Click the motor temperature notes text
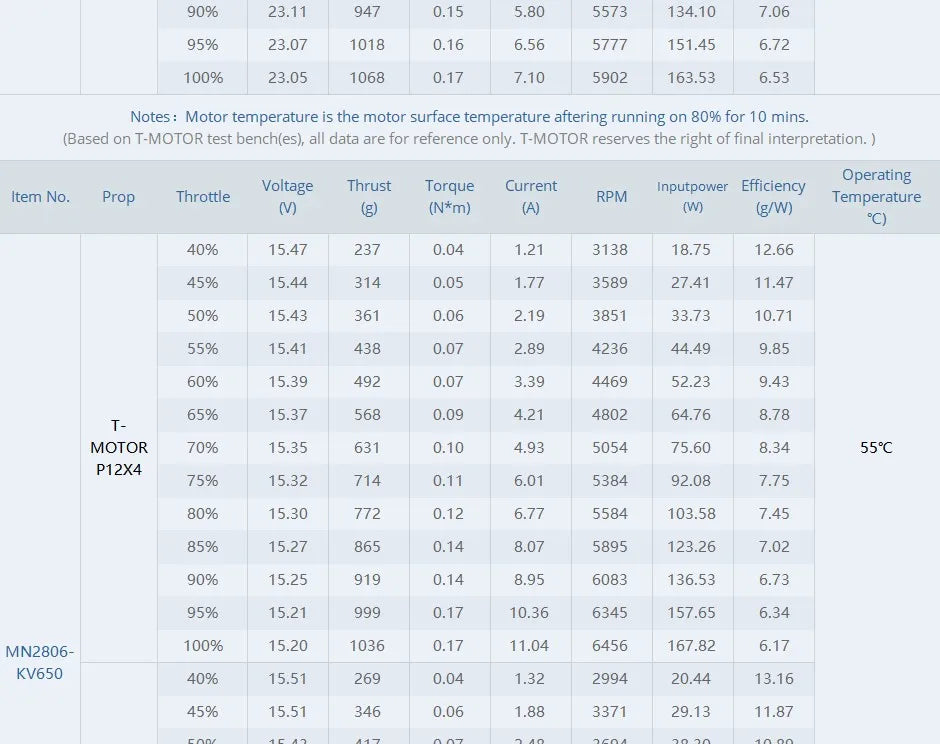Image resolution: width=940 pixels, height=744 pixels. [x=469, y=117]
